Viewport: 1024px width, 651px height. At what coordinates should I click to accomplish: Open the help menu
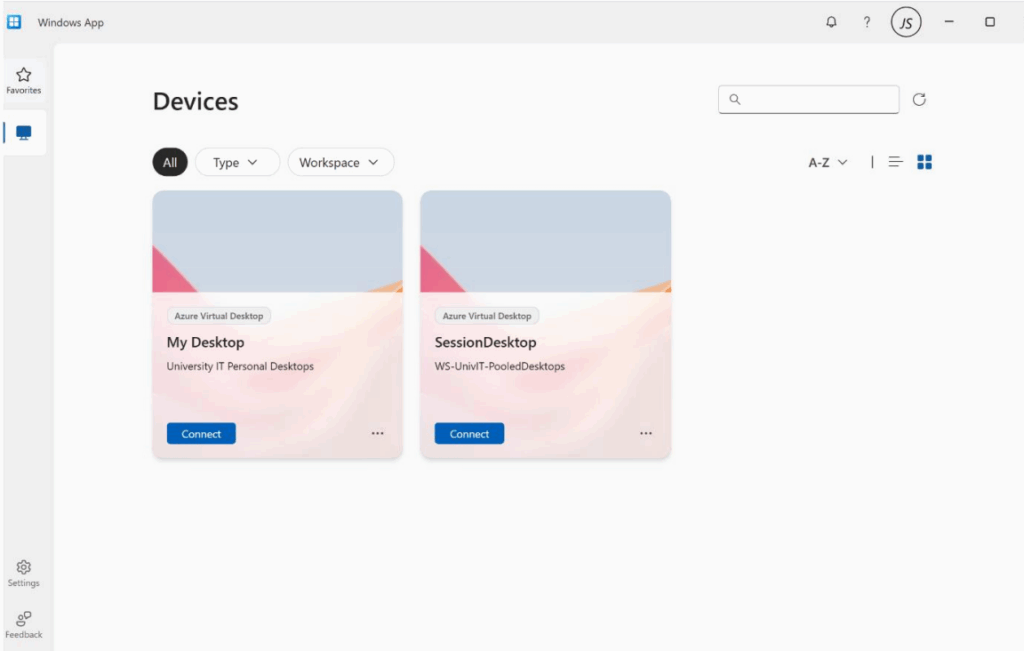click(866, 21)
